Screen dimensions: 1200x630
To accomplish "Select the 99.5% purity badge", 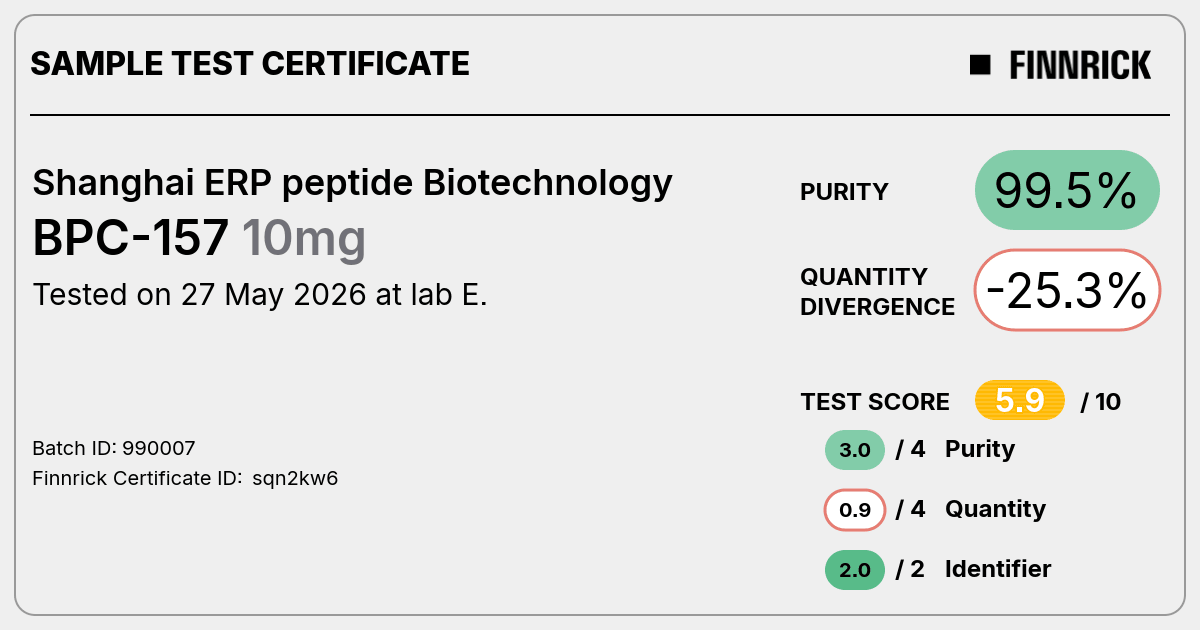I will point(1067,190).
